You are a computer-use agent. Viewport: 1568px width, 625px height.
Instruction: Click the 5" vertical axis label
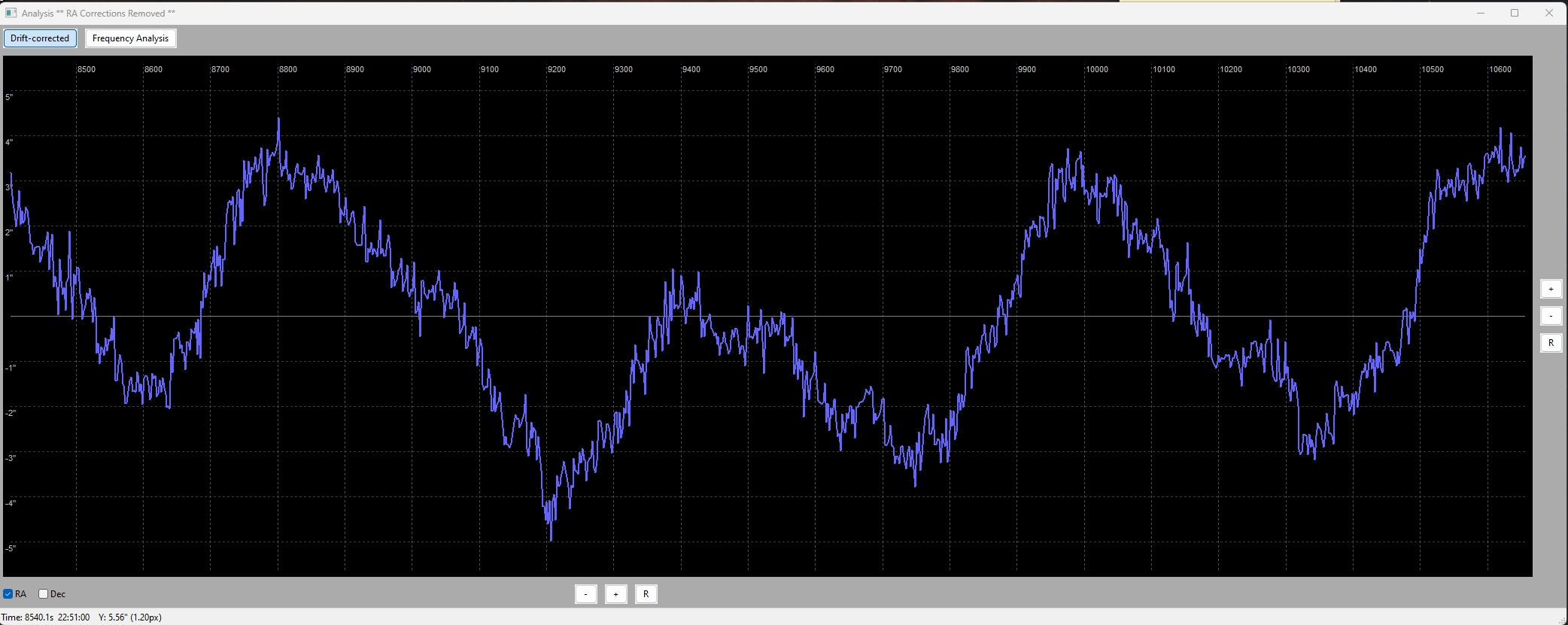(9, 97)
